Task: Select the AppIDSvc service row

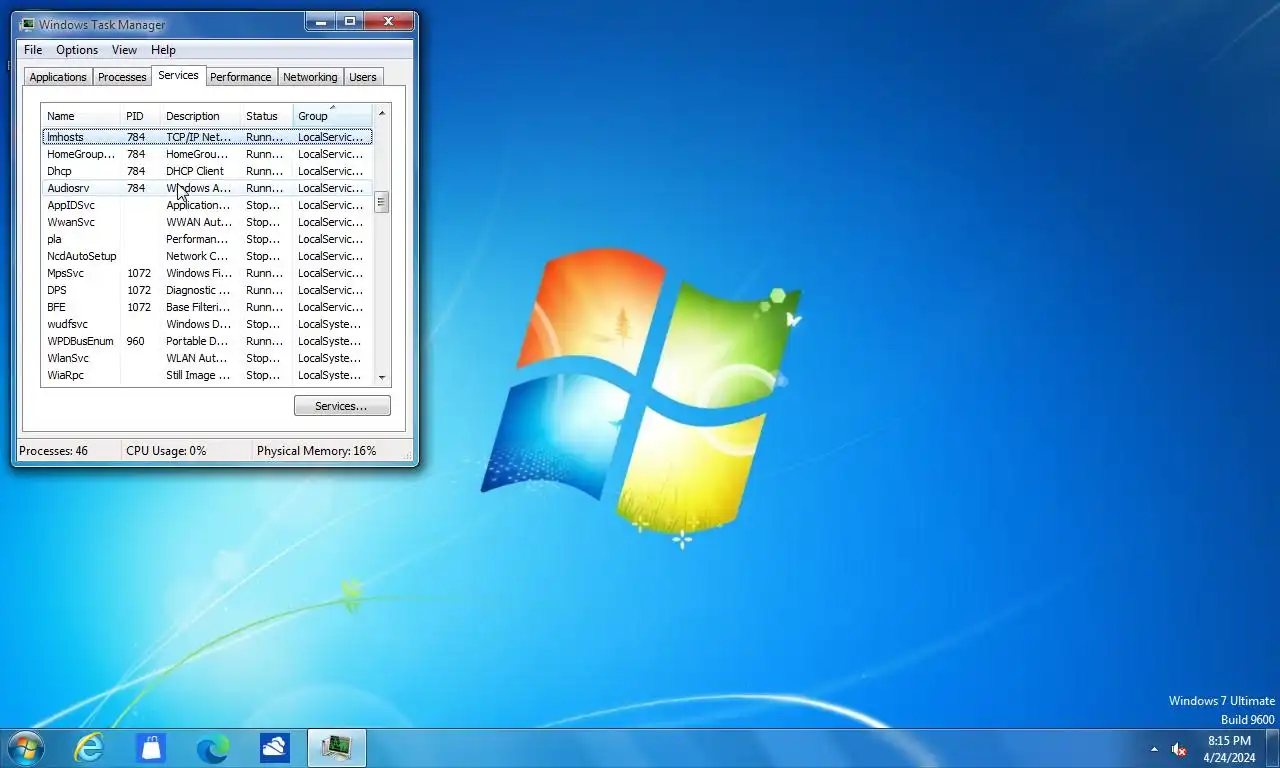Action: (207, 205)
